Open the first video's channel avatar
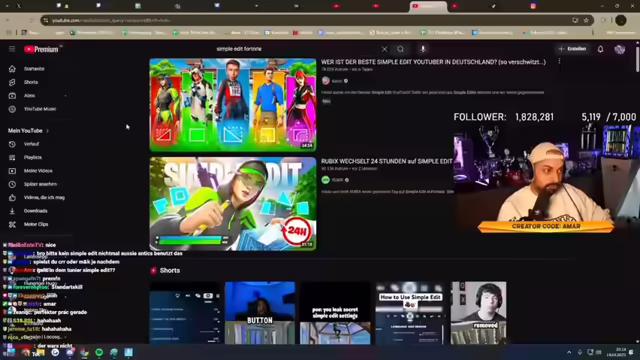This screenshot has width=640, height=360. coord(326,81)
